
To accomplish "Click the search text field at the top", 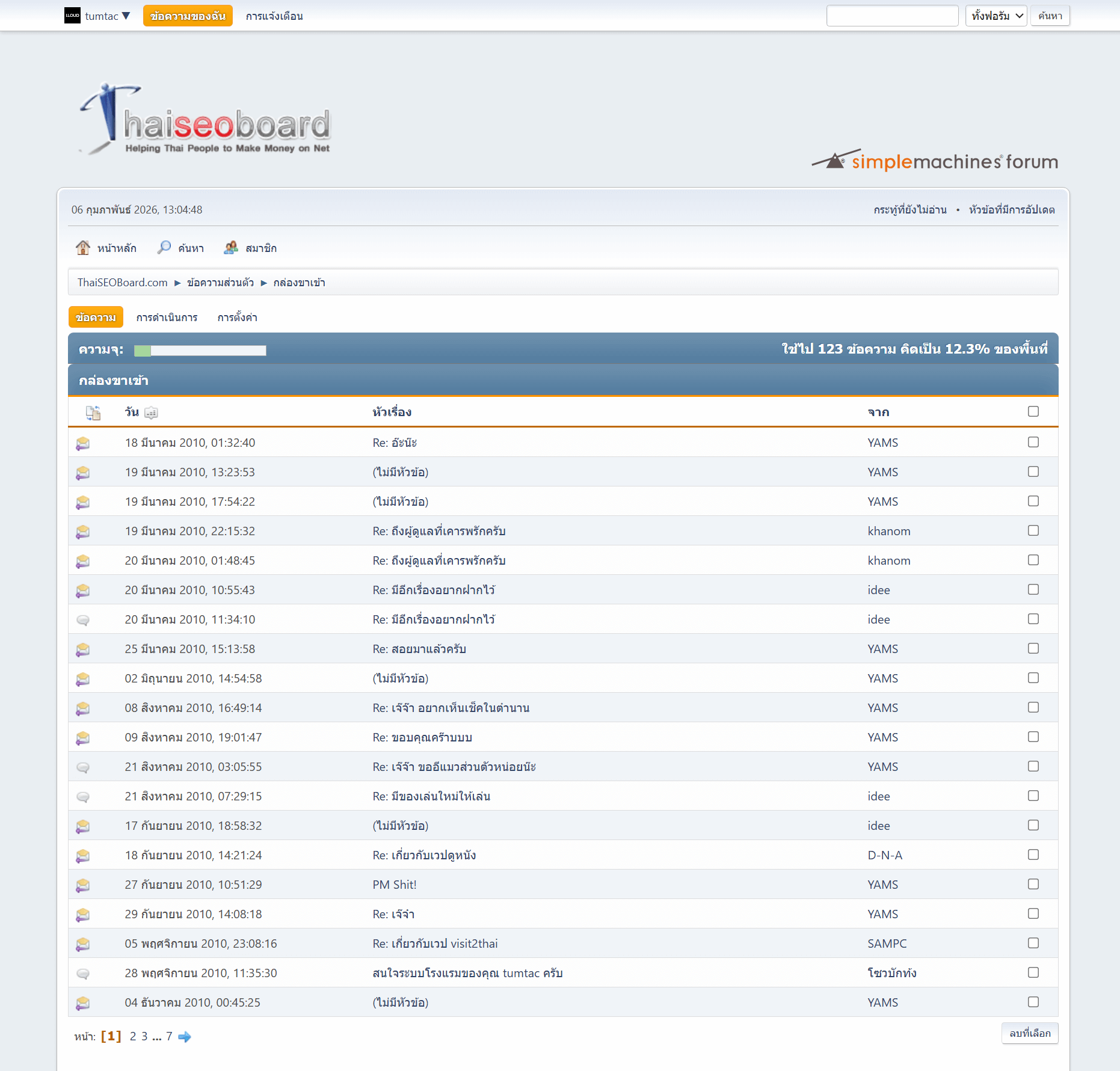I will [x=892, y=16].
